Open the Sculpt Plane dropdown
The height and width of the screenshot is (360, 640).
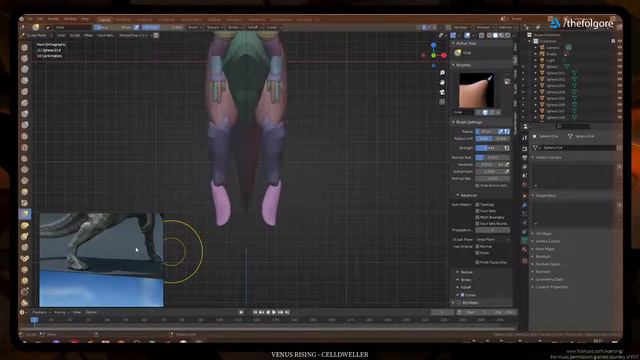click(493, 240)
